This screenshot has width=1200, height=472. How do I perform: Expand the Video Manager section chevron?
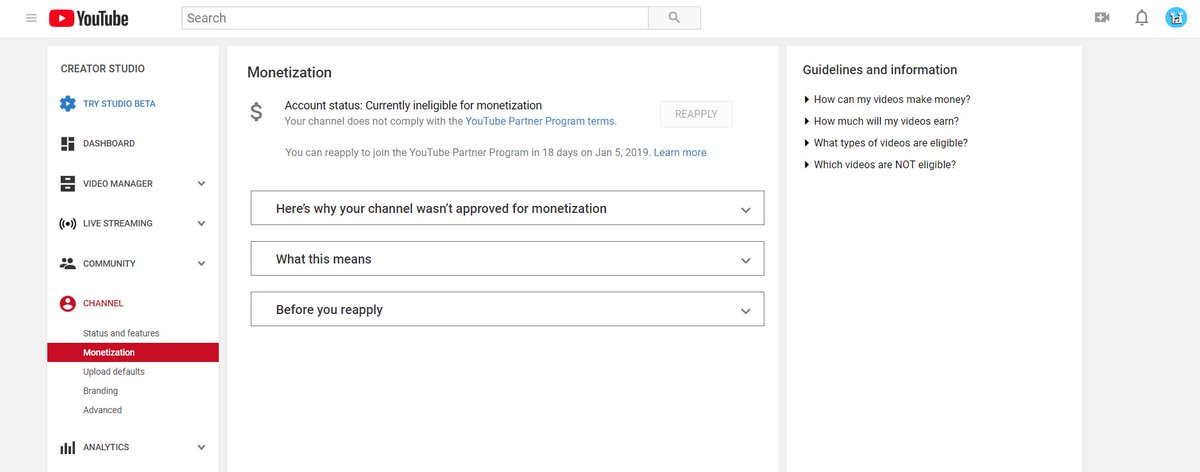pyautogui.click(x=201, y=184)
